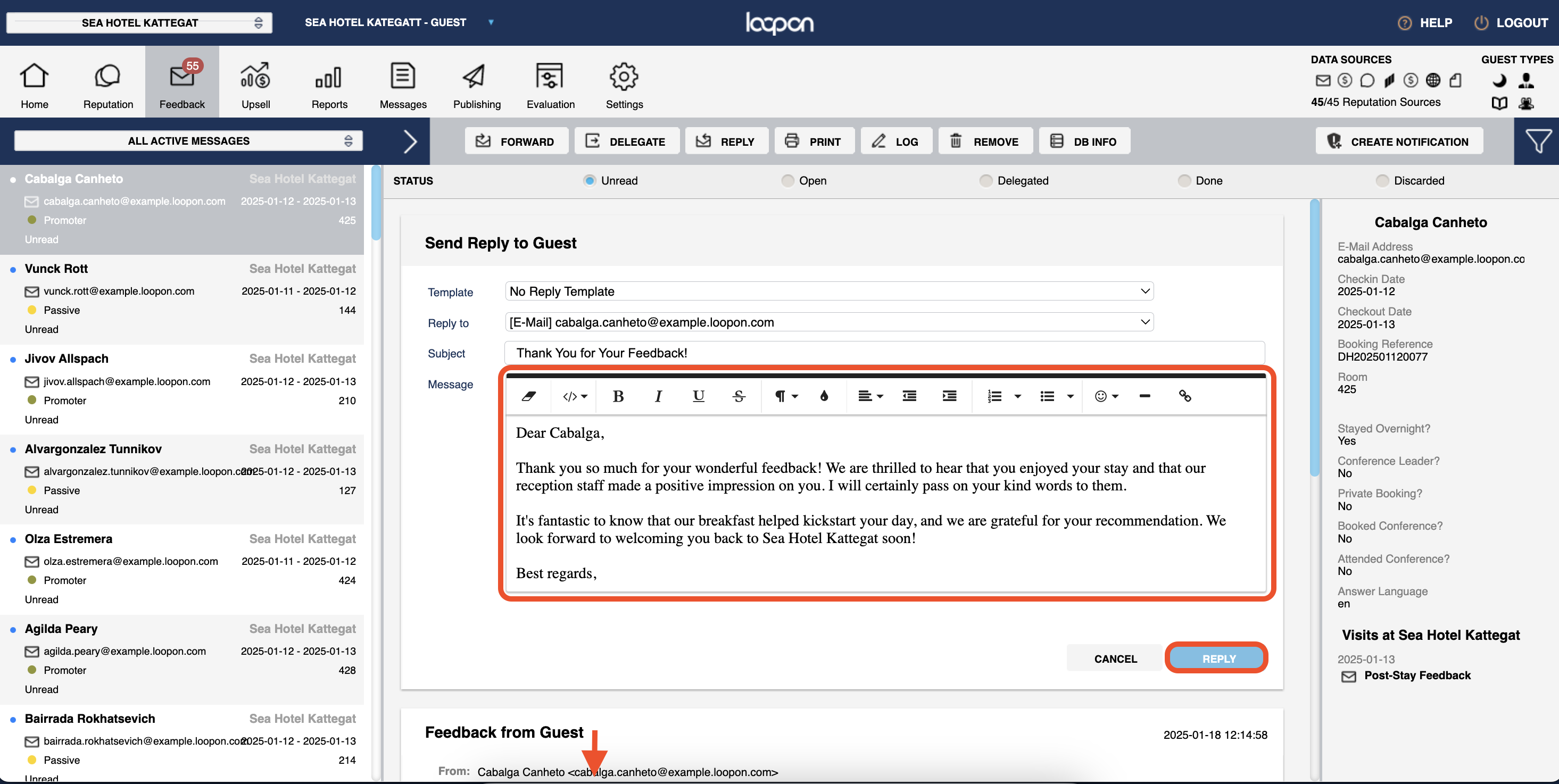Open the emoji picker dropdown
1559x784 pixels.
(1106, 396)
